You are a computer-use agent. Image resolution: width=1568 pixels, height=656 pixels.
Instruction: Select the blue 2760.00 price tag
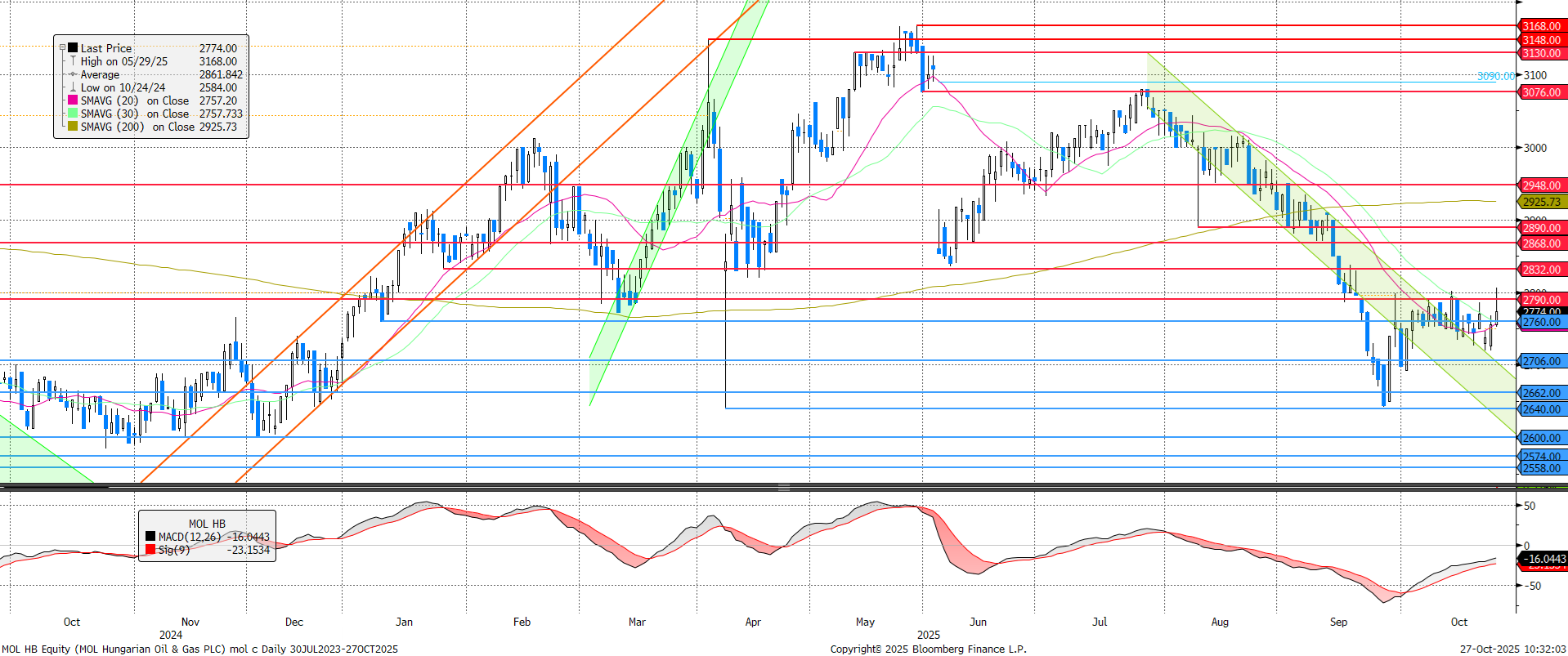tap(1540, 323)
